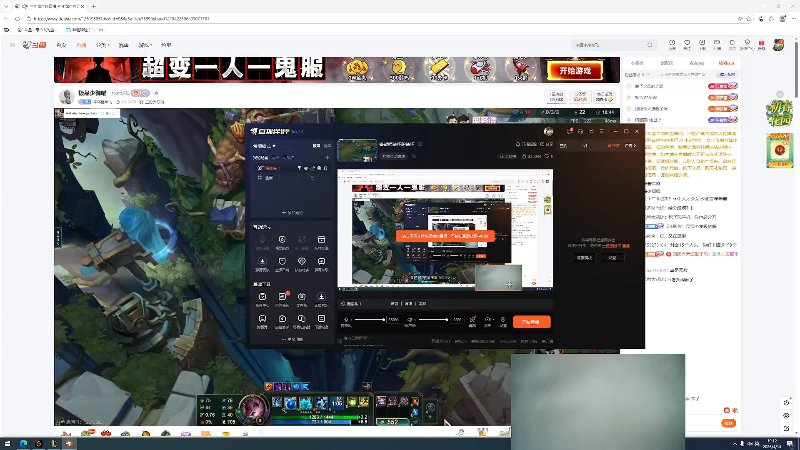This screenshot has height=450, width=800.
Task: Click the download-arrow icon in the basic tools grid
Action: click(321, 296)
